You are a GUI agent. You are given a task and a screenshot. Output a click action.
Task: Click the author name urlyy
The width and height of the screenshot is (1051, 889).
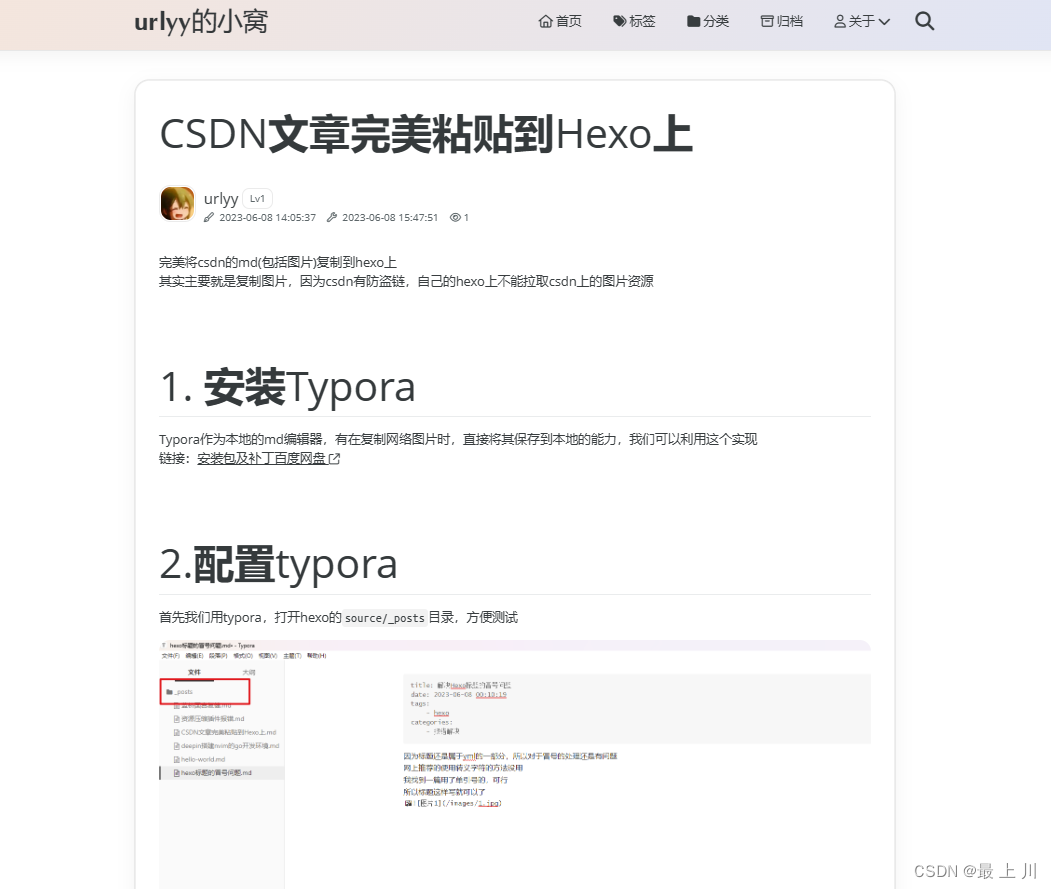(221, 198)
